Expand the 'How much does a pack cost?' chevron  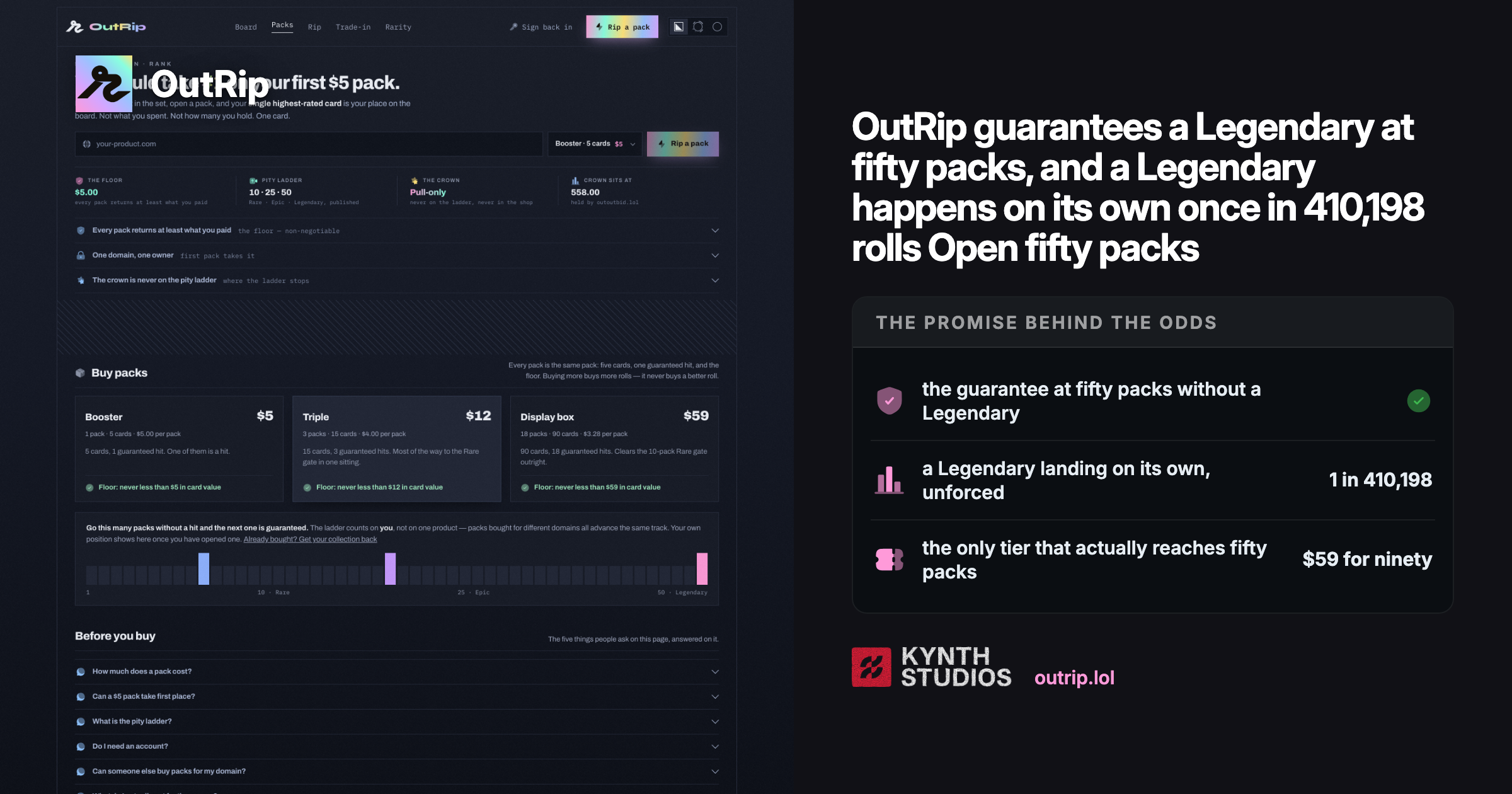(715, 672)
